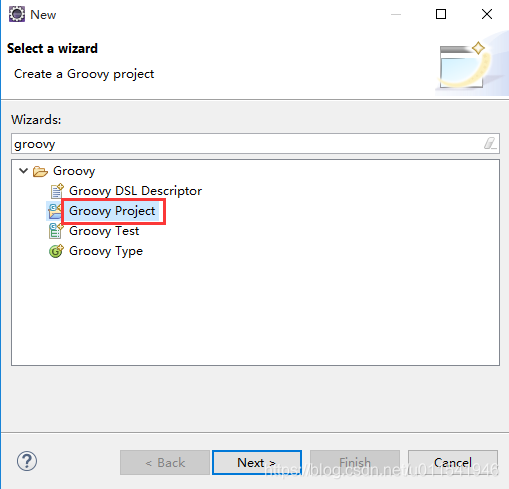Viewport: 509px width, 489px height.
Task: Click the green Groovy Type icon
Action: (x=56, y=251)
